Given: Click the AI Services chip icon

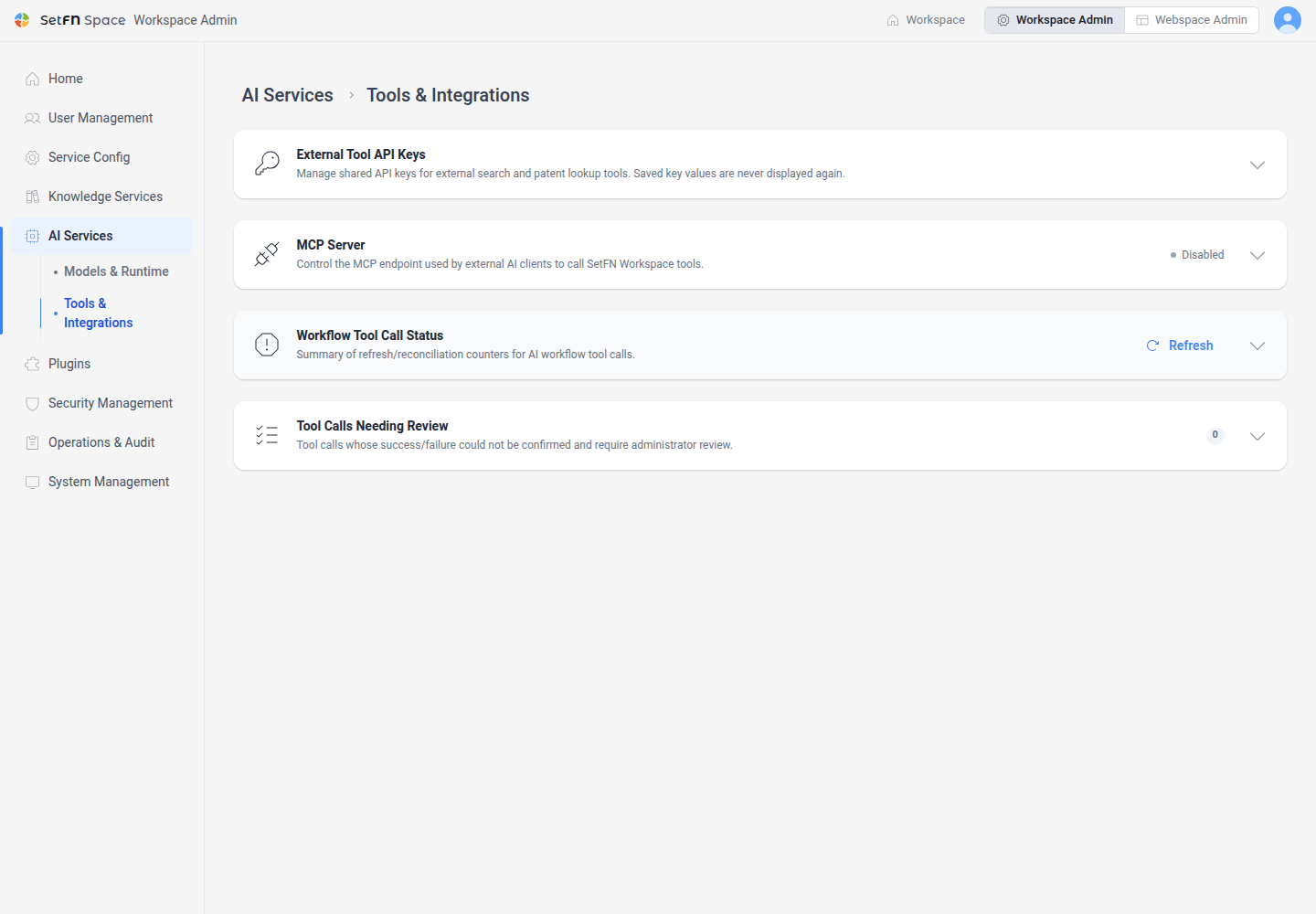Looking at the screenshot, I should (x=33, y=236).
